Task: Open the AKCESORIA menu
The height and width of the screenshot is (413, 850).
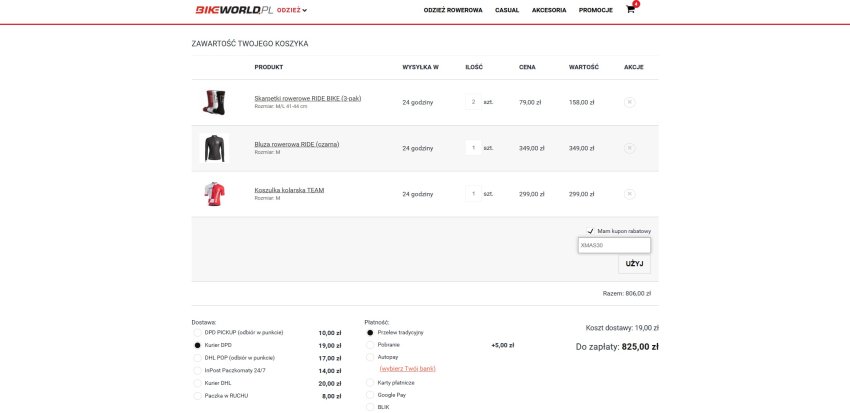Action: [x=549, y=10]
